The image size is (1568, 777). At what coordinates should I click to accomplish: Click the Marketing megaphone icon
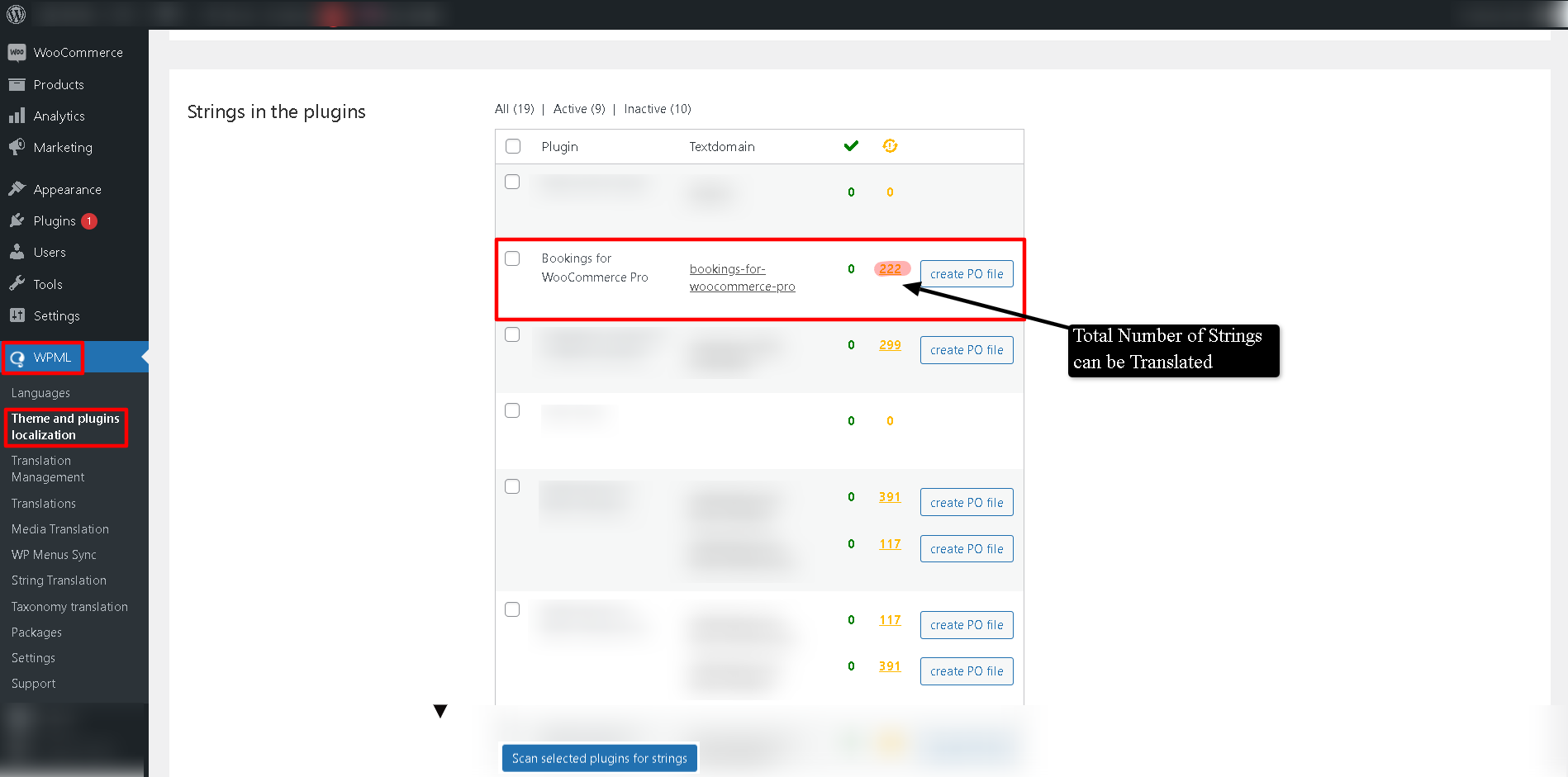pyautogui.click(x=17, y=147)
